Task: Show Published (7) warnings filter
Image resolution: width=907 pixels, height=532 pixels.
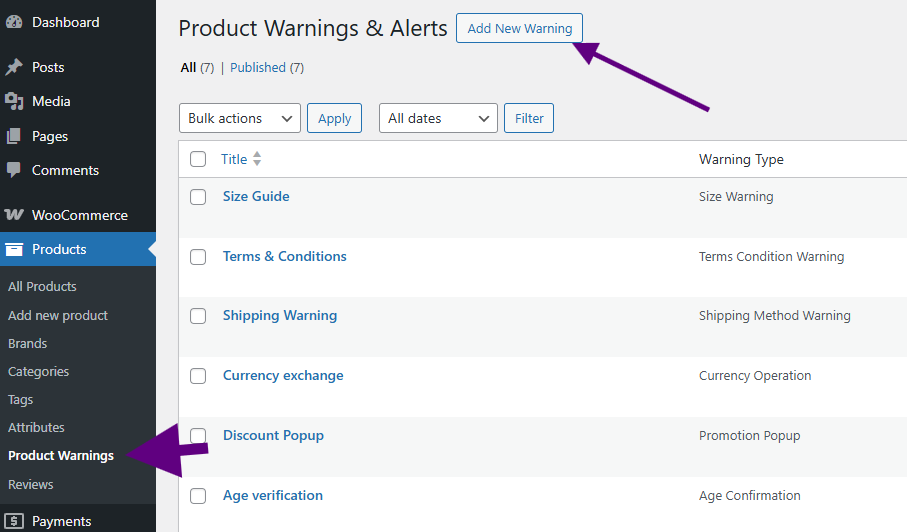Action: tap(267, 68)
